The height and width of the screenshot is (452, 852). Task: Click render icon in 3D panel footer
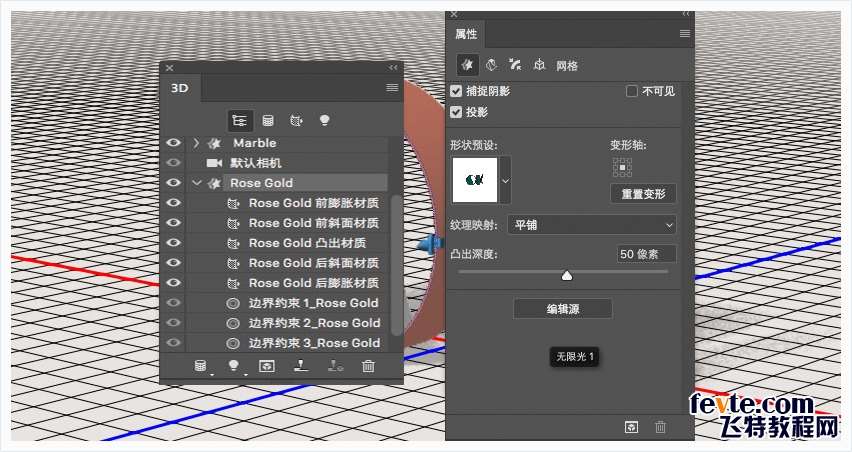tap(267, 366)
